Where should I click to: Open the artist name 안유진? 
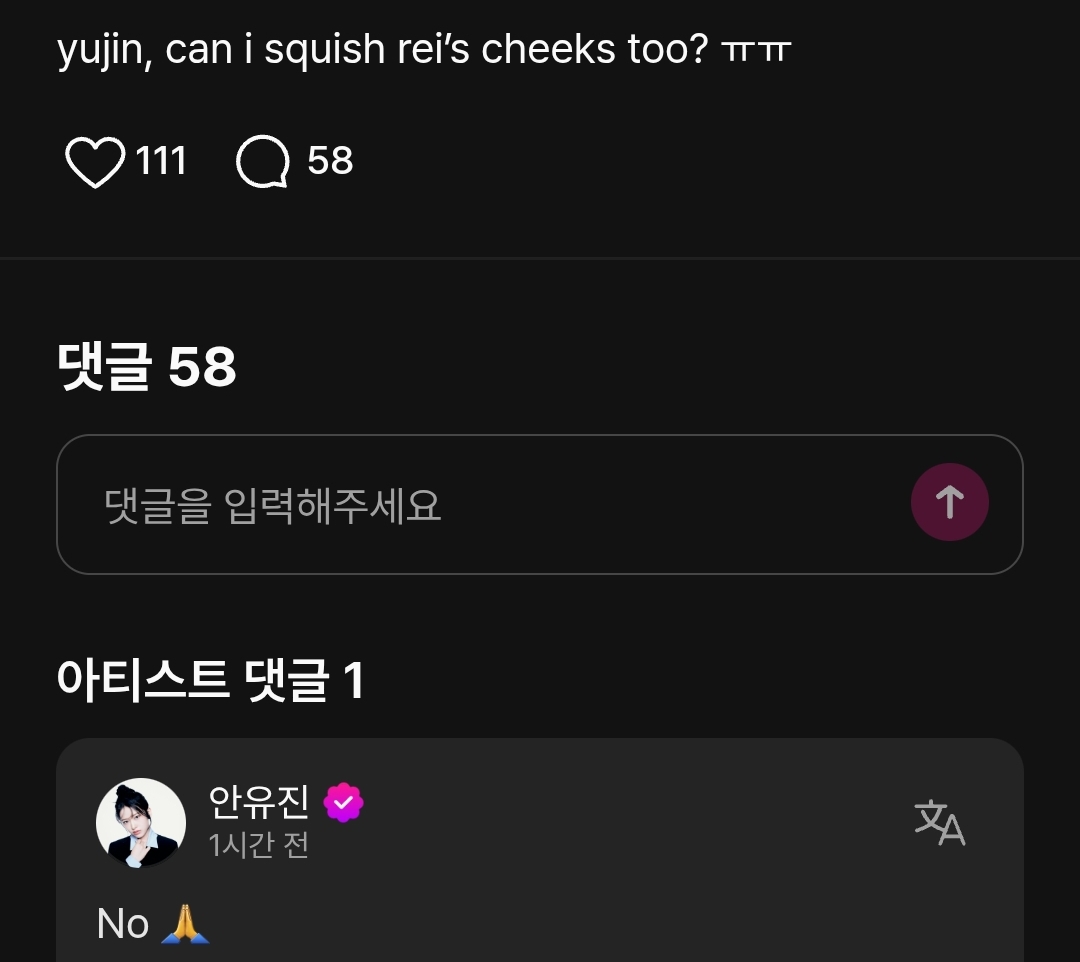259,802
